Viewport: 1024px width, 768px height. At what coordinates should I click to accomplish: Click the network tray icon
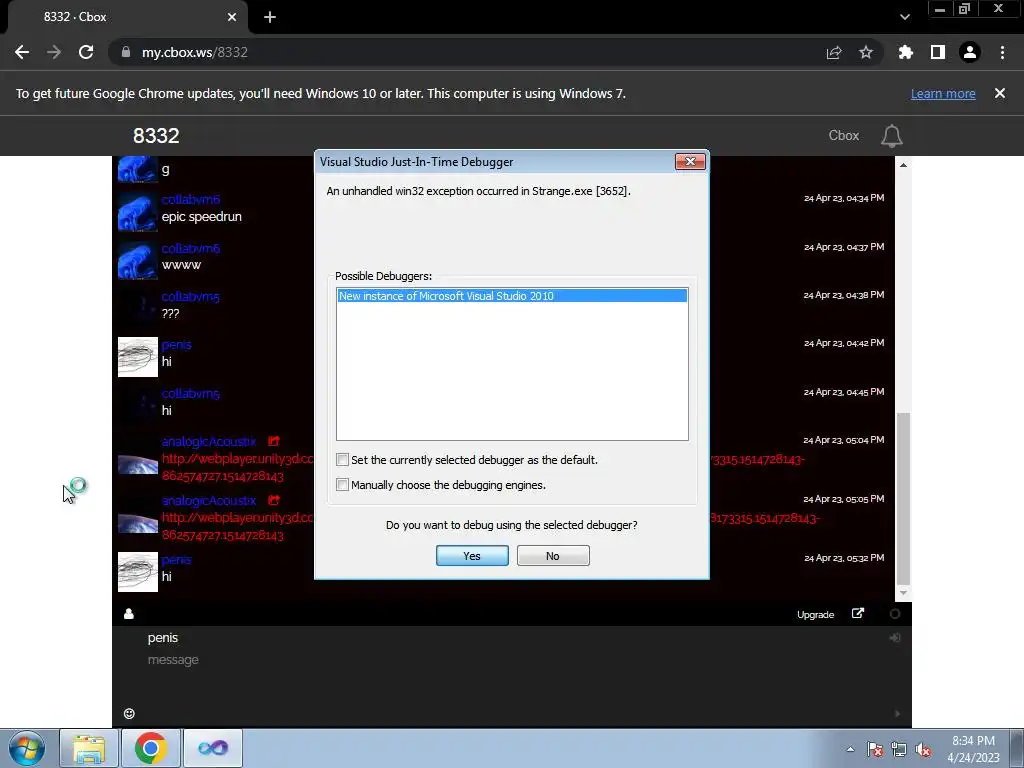coord(899,749)
